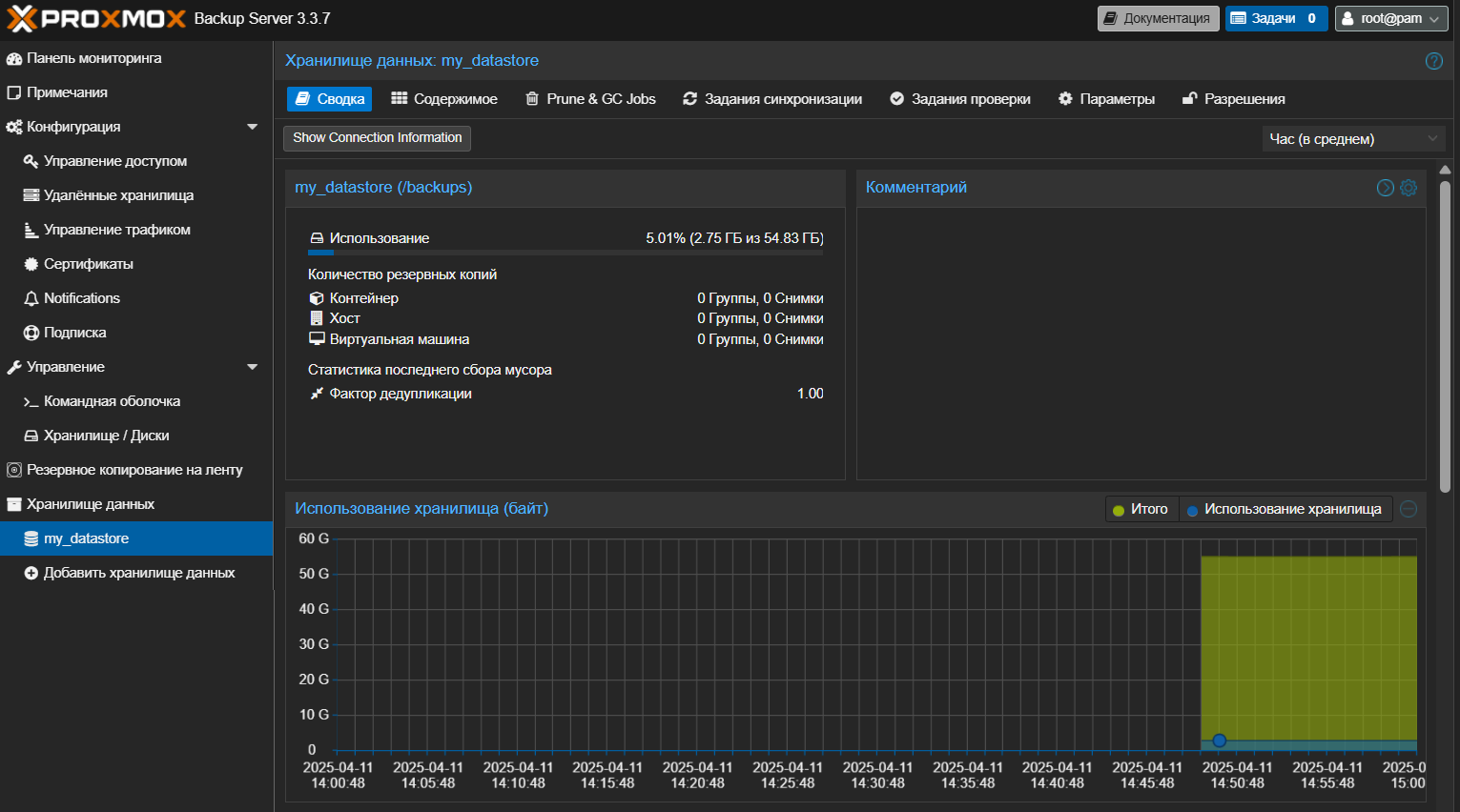The width and height of the screenshot is (1460, 812).
Task: Click the database icon beside my_datastore
Action: (x=31, y=538)
